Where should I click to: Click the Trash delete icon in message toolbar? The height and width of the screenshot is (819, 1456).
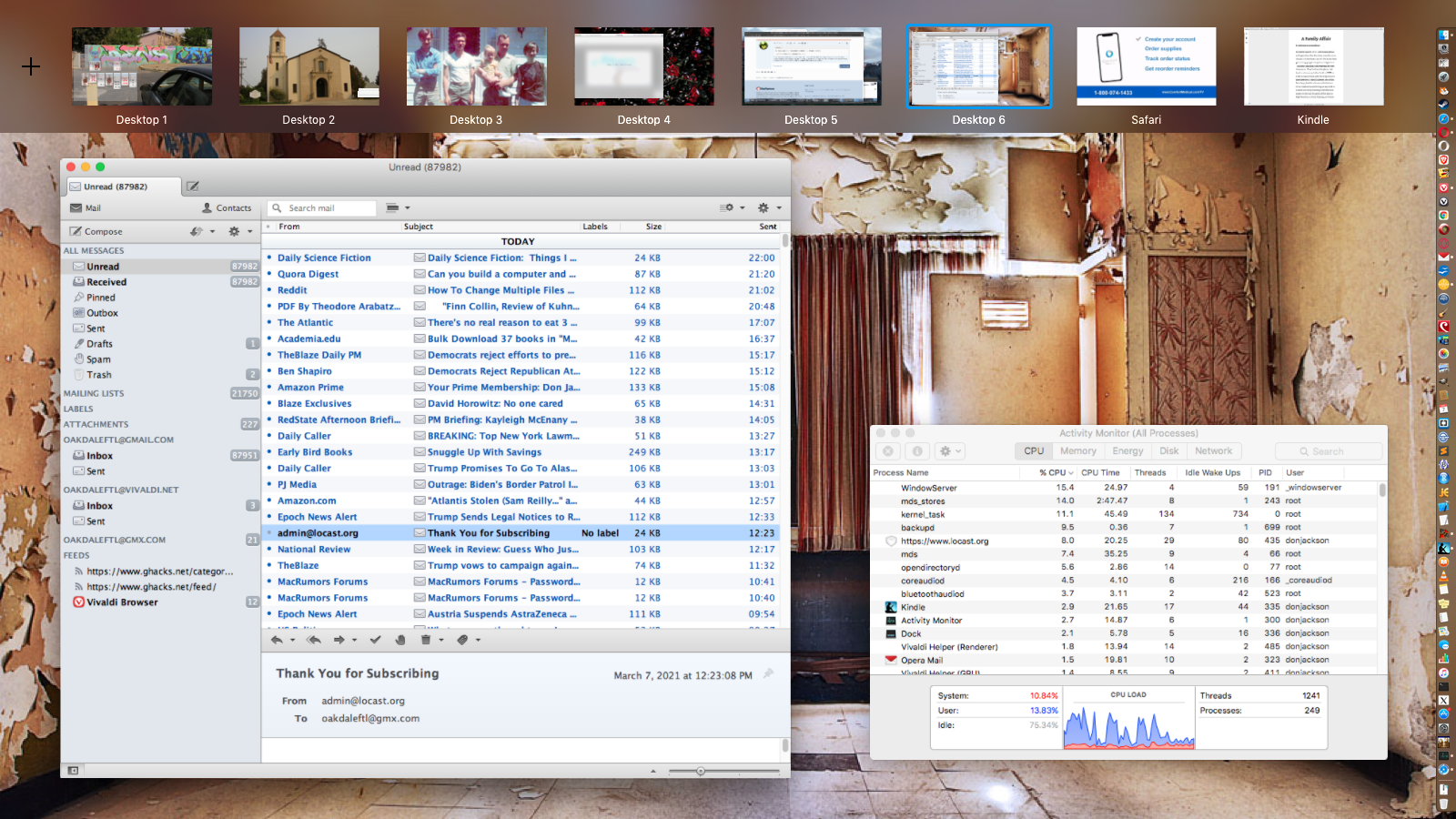425,640
